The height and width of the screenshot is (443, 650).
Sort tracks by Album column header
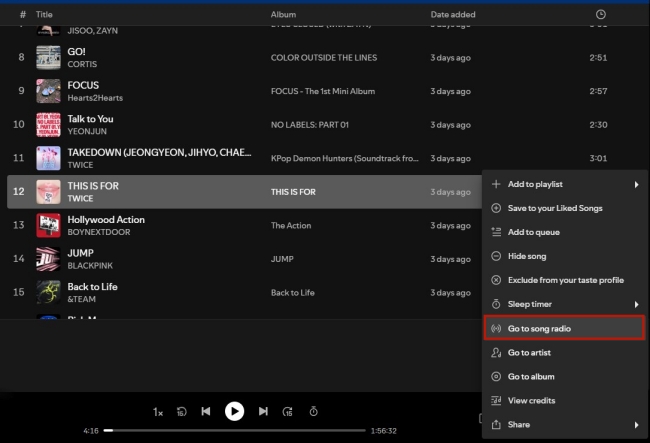coord(283,15)
